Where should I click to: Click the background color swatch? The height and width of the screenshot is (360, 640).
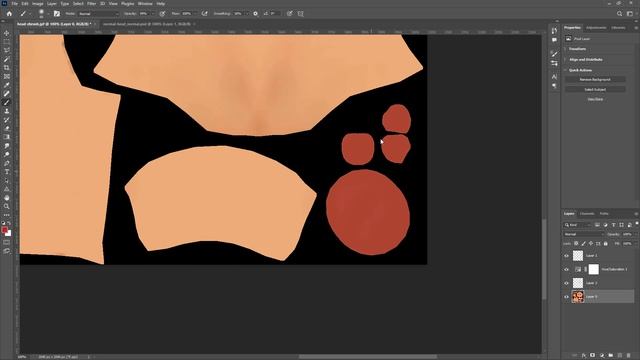click(9, 233)
